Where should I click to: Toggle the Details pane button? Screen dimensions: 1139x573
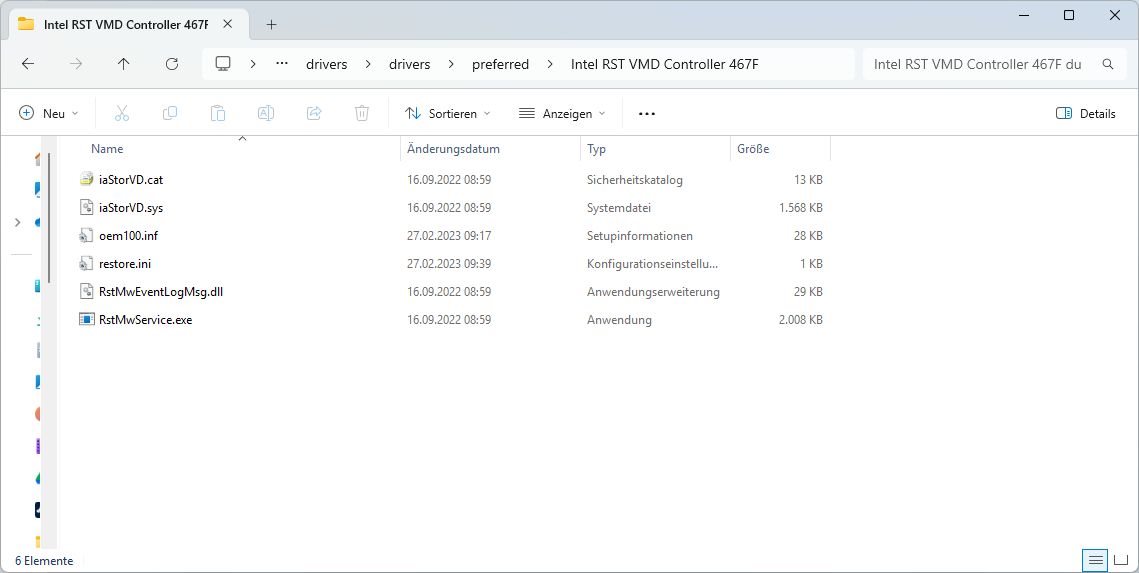click(1086, 114)
